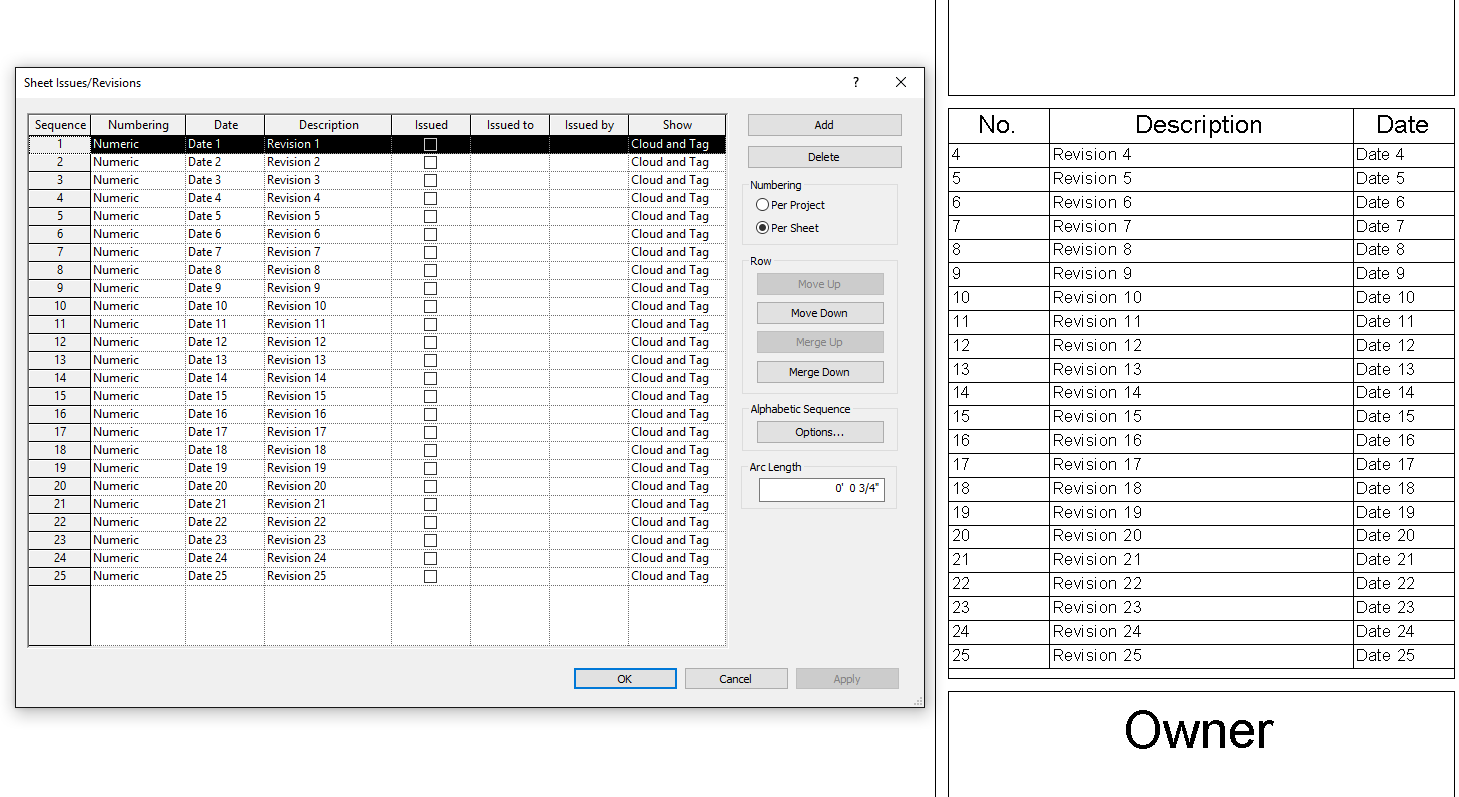Screen dimensions: 1459x797
Task: Select the Per Project numbering option
Action: [763, 205]
